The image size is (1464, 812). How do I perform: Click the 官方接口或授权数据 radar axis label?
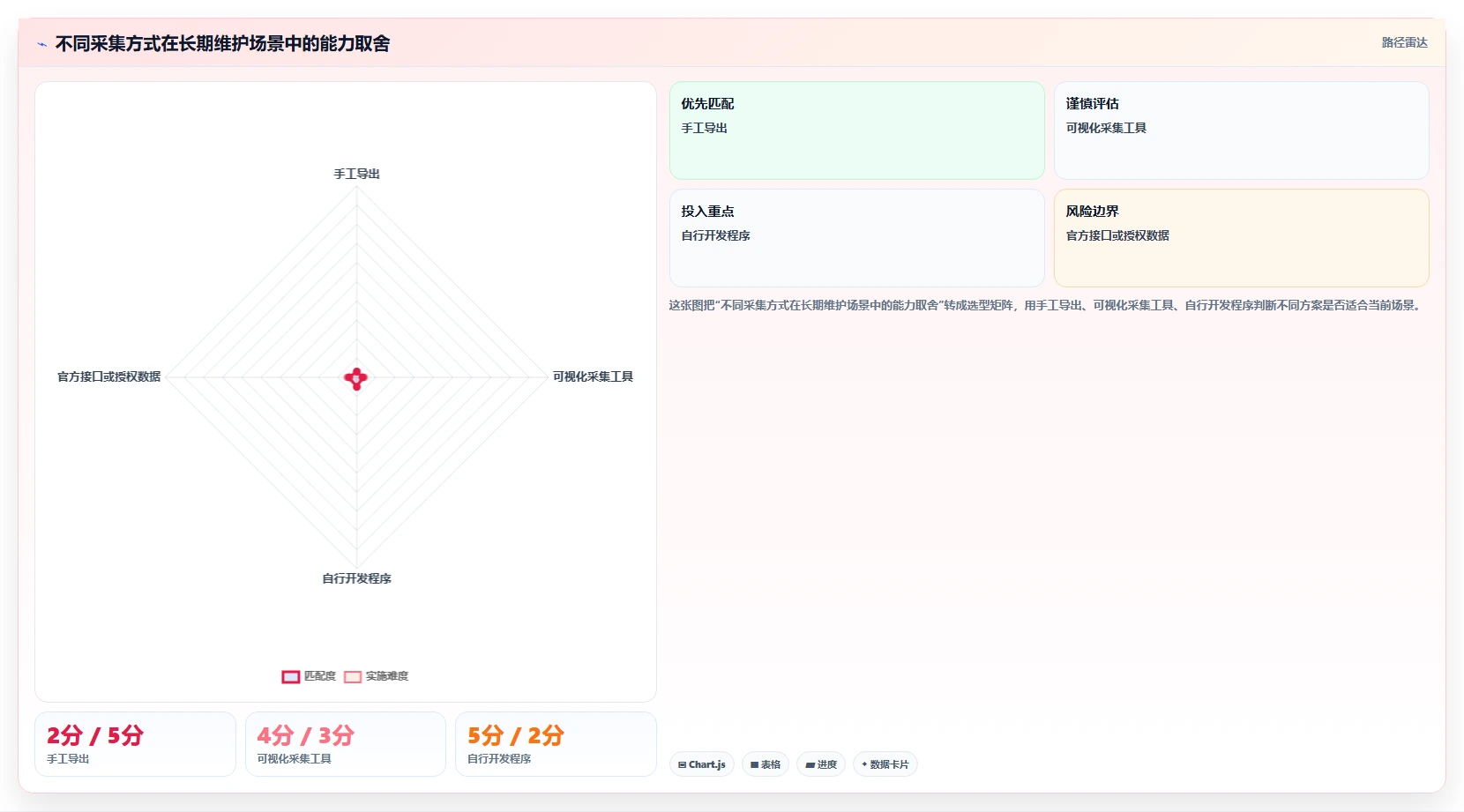click(x=109, y=376)
